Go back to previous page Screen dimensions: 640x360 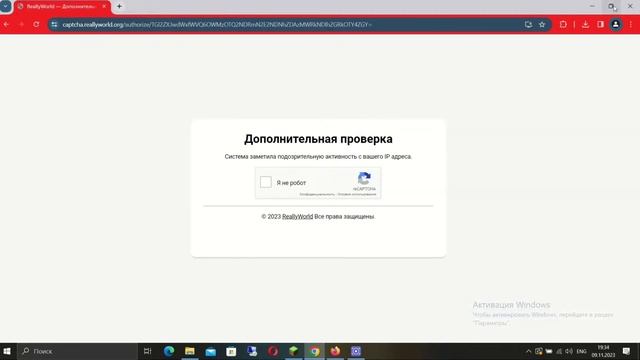pyautogui.click(x=7, y=24)
